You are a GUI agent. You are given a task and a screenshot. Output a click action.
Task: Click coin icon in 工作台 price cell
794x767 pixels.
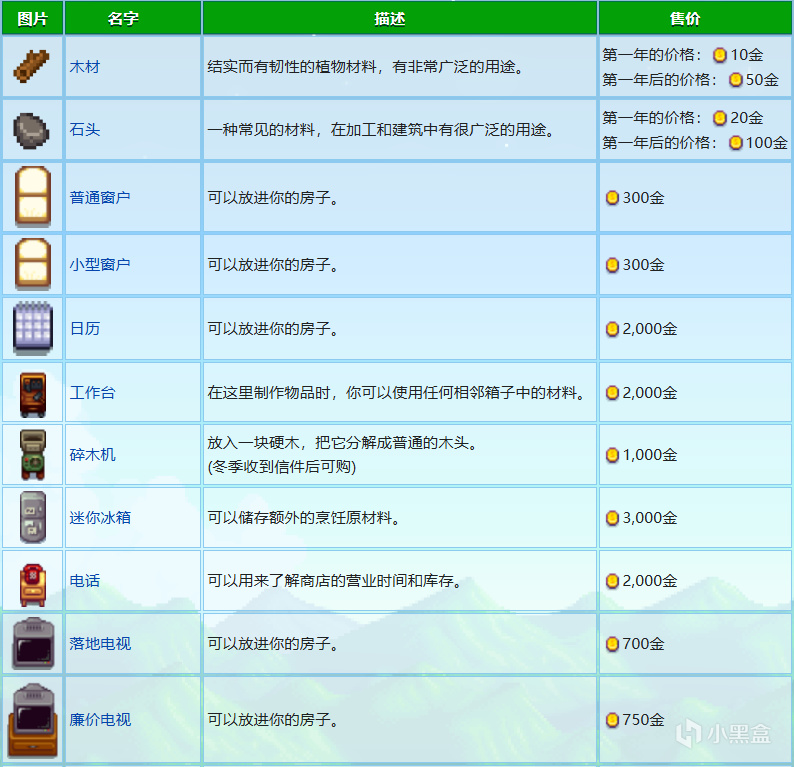tap(612, 393)
